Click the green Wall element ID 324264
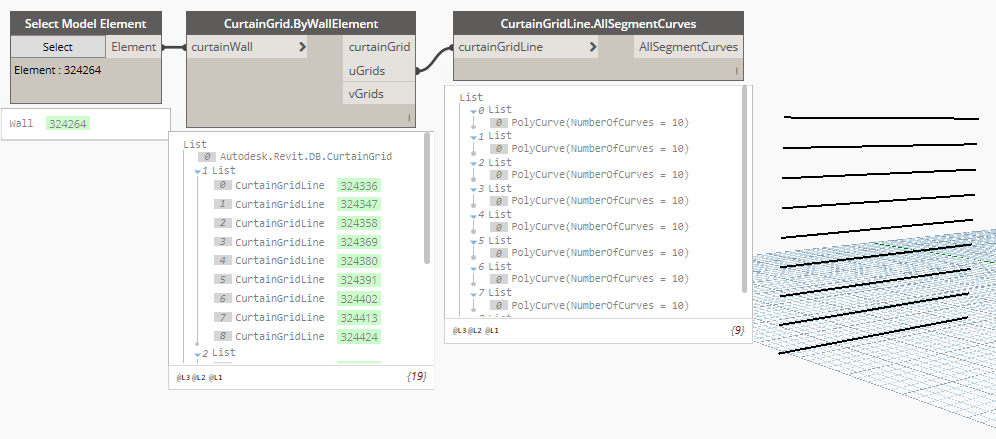 coord(68,124)
